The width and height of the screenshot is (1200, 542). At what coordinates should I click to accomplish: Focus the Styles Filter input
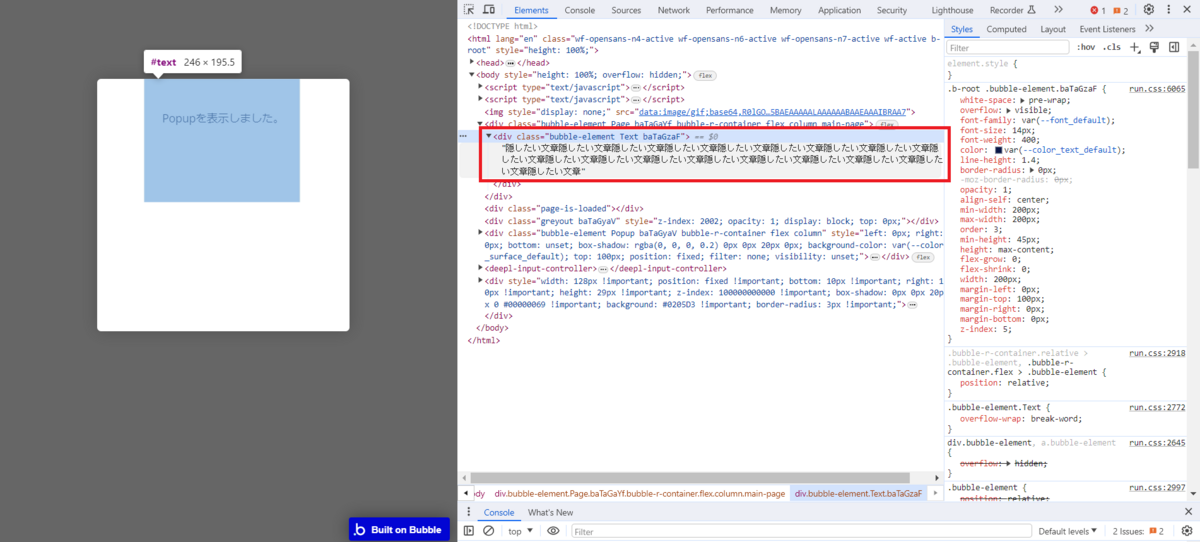pos(1008,47)
